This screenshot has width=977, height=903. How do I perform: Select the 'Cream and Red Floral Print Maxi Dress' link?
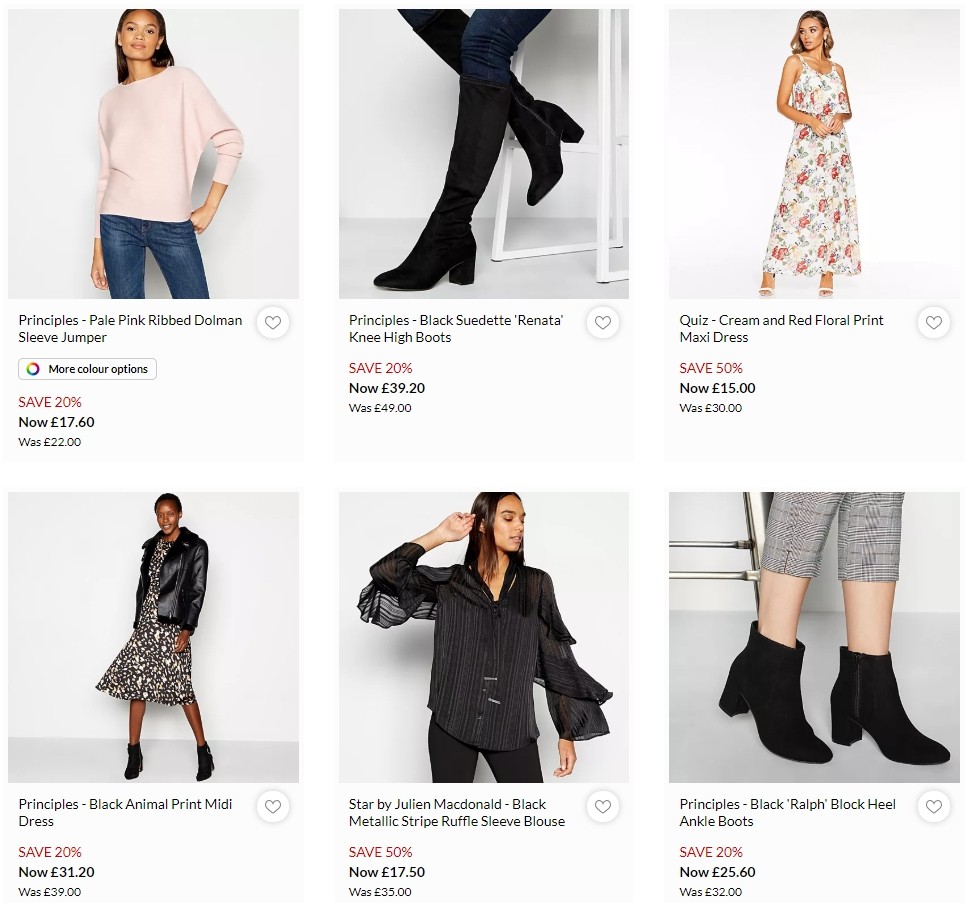[x=780, y=328]
